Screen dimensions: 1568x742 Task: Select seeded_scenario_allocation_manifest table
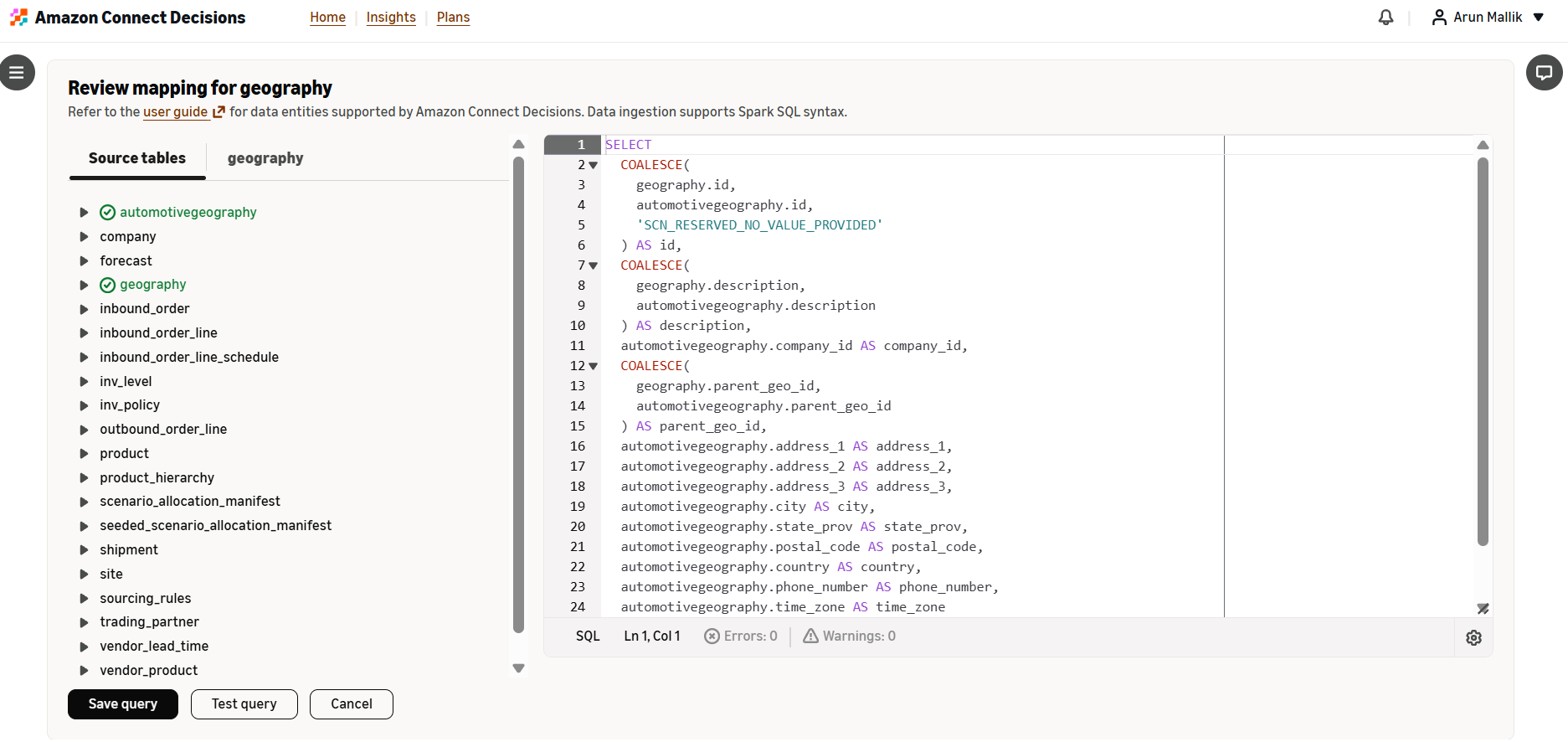[216, 526]
